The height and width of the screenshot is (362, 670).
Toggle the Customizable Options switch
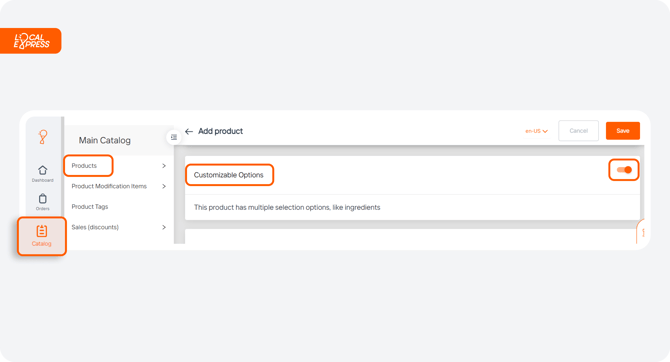624,170
